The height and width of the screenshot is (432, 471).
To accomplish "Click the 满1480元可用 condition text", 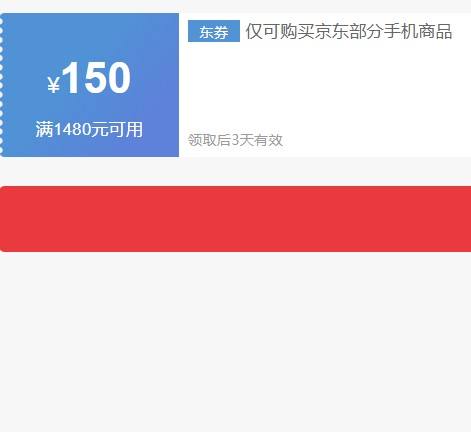I will (x=89, y=129).
